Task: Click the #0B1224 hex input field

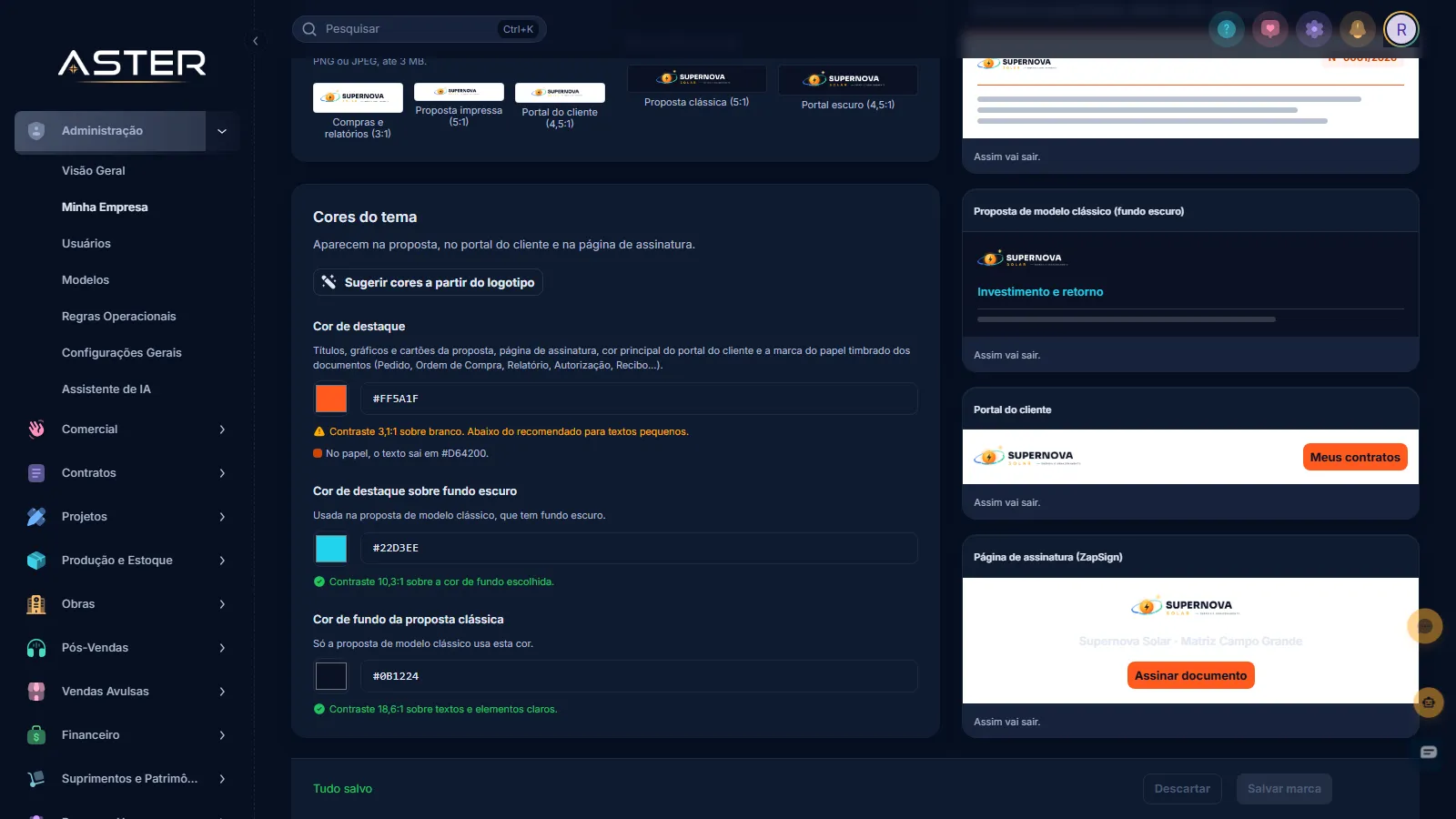Action: 639,676
